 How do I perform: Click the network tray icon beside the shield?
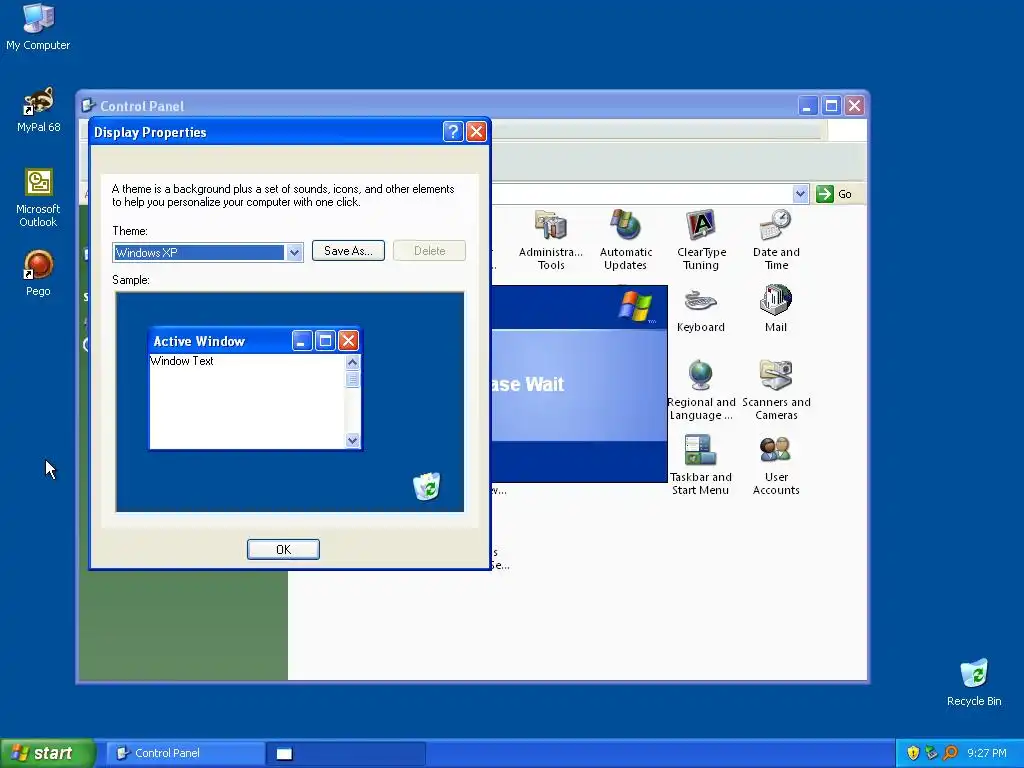coord(931,753)
